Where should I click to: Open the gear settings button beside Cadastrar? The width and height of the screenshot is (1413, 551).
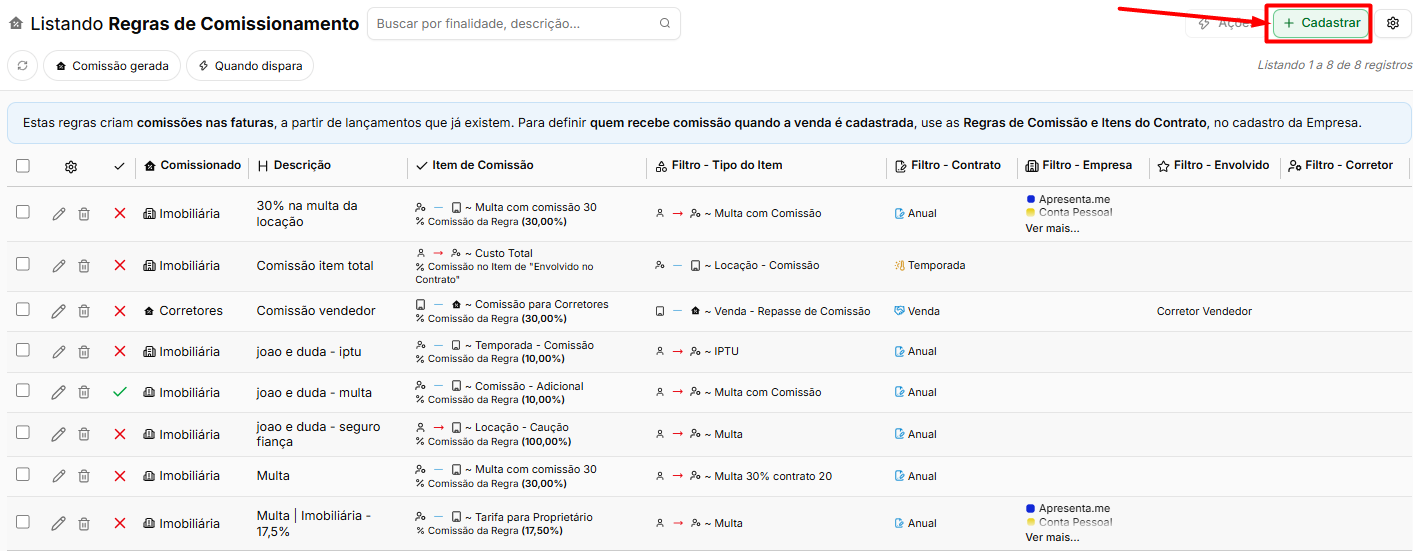[1393, 23]
